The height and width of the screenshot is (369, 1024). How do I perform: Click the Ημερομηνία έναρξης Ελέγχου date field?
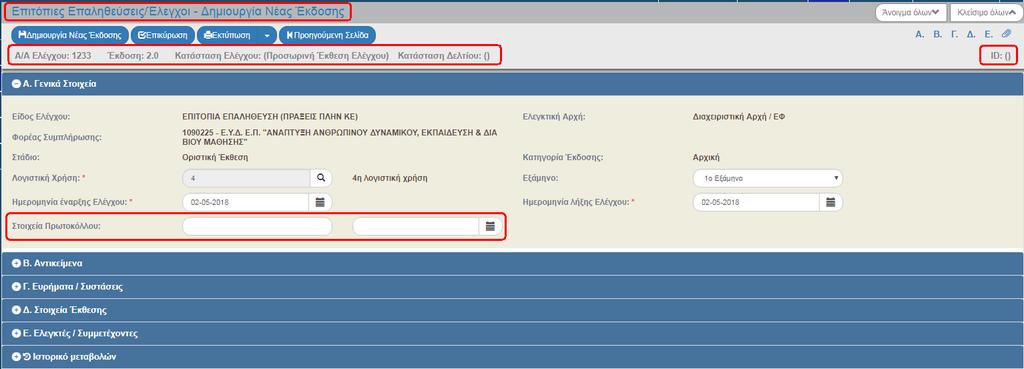tap(246, 202)
